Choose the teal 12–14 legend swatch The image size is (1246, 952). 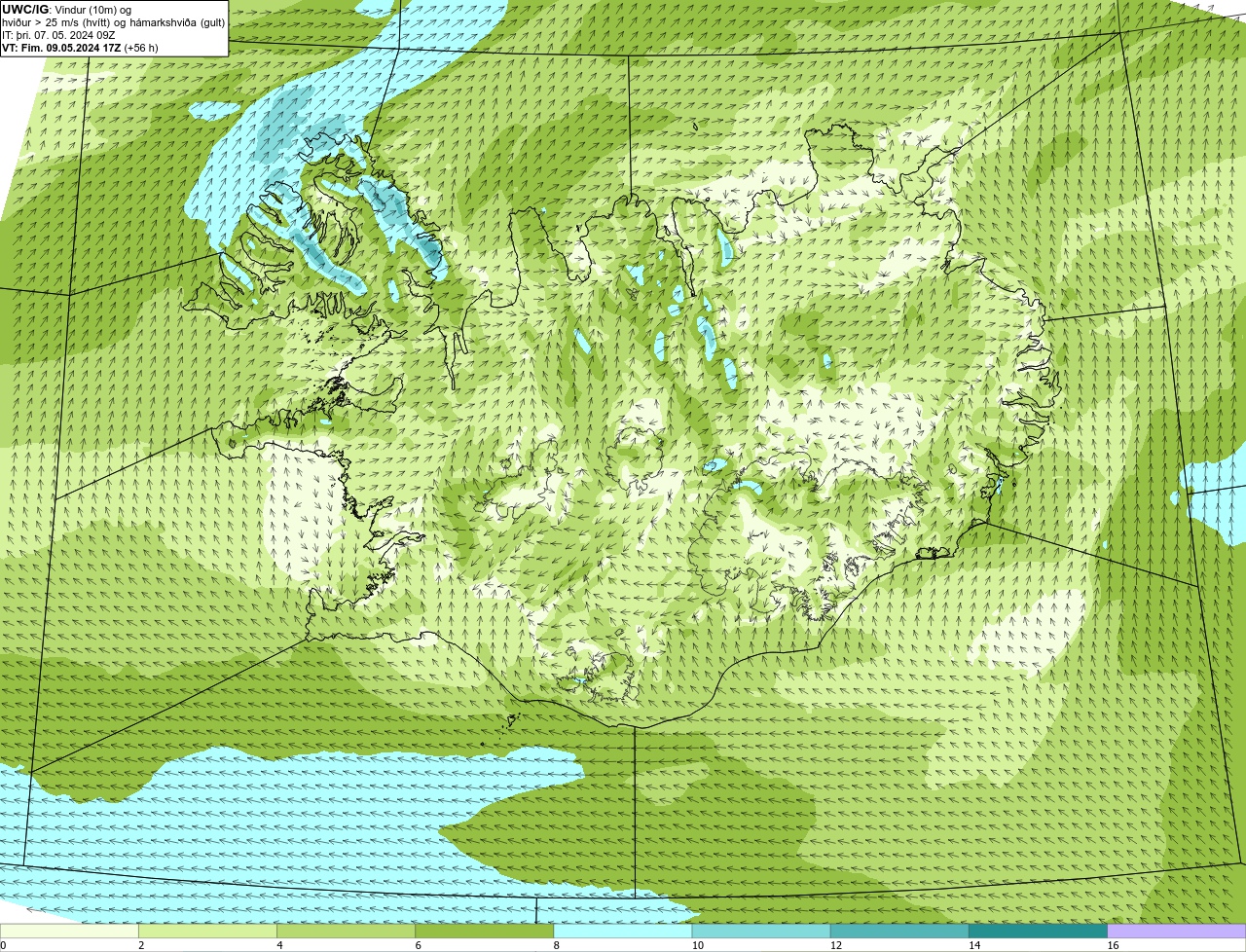[899, 932]
